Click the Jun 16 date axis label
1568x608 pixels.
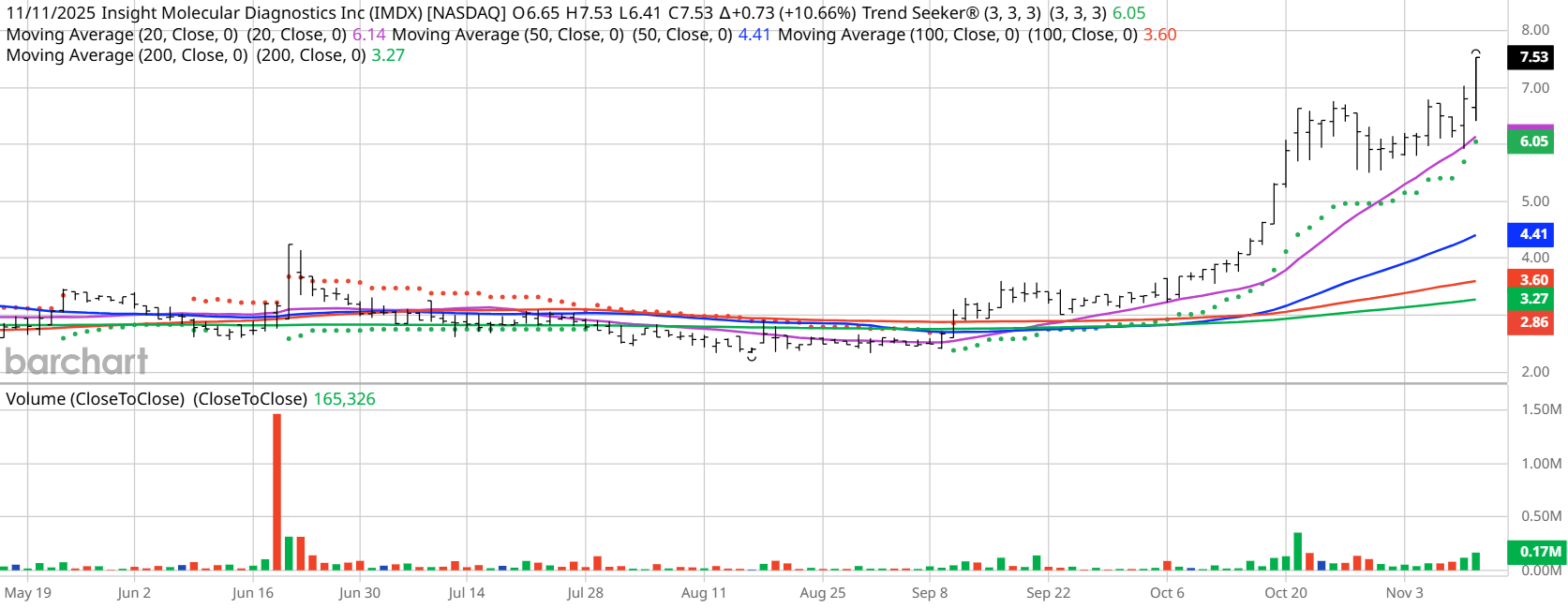[x=253, y=593]
